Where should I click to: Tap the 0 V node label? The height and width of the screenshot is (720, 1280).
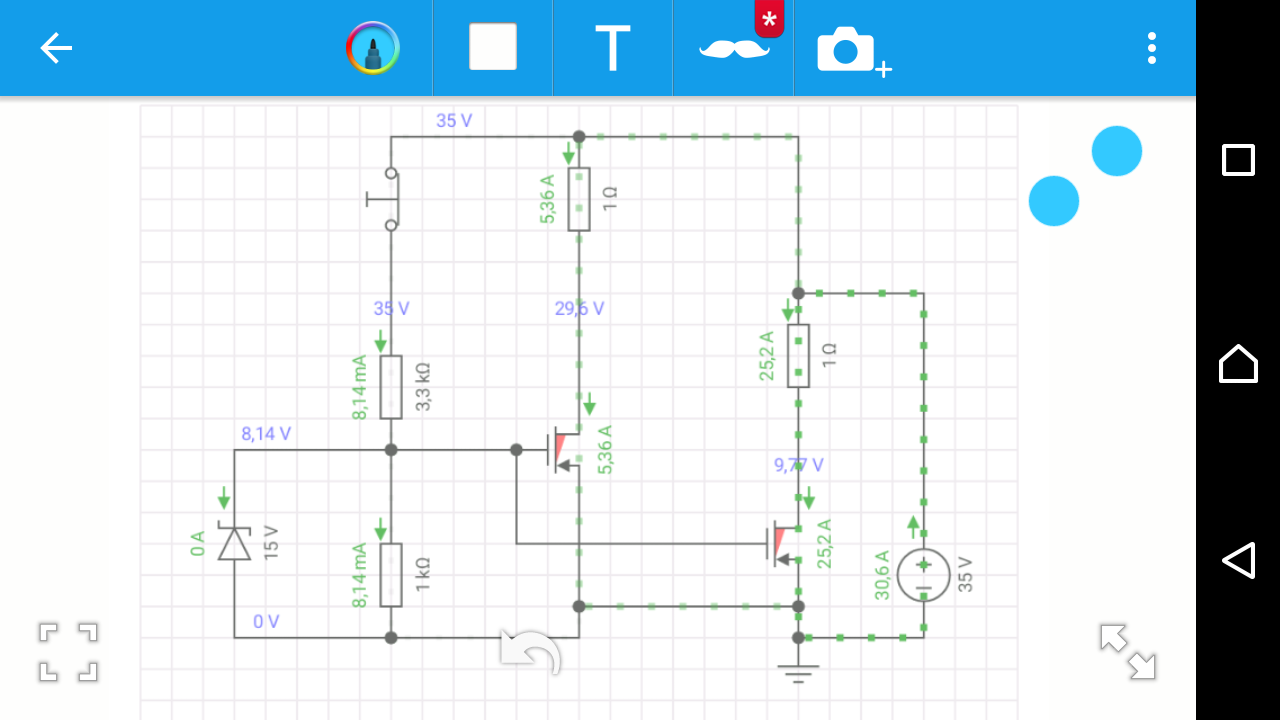pyautogui.click(x=266, y=622)
